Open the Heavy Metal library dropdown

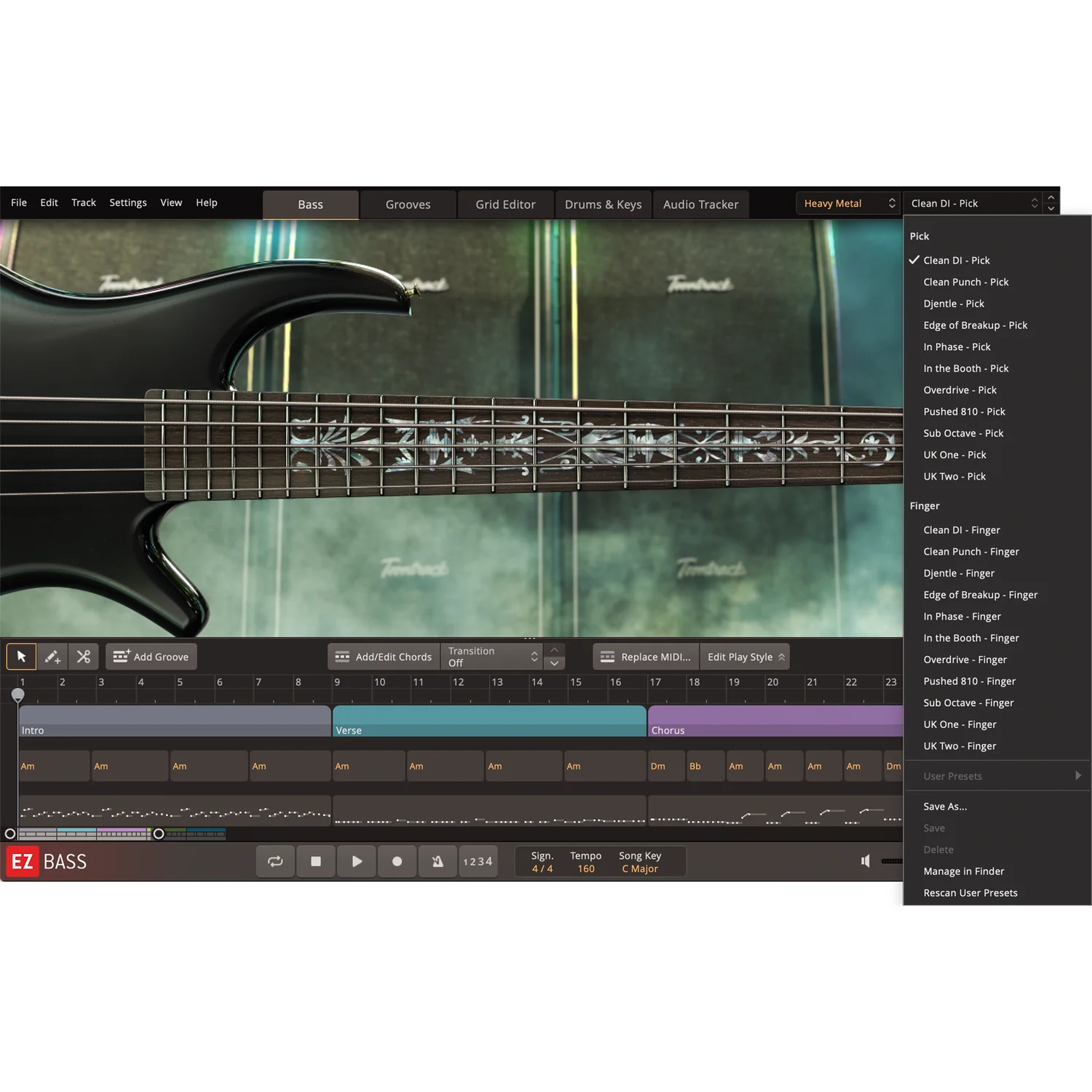pyautogui.click(x=849, y=203)
